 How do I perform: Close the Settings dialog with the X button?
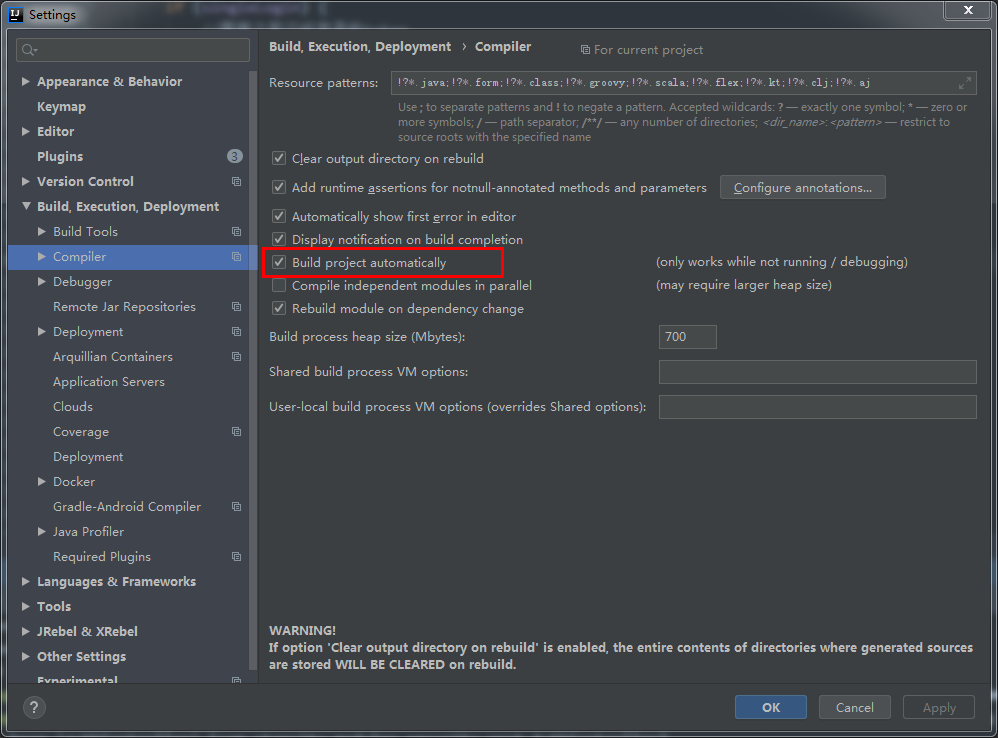click(x=968, y=10)
